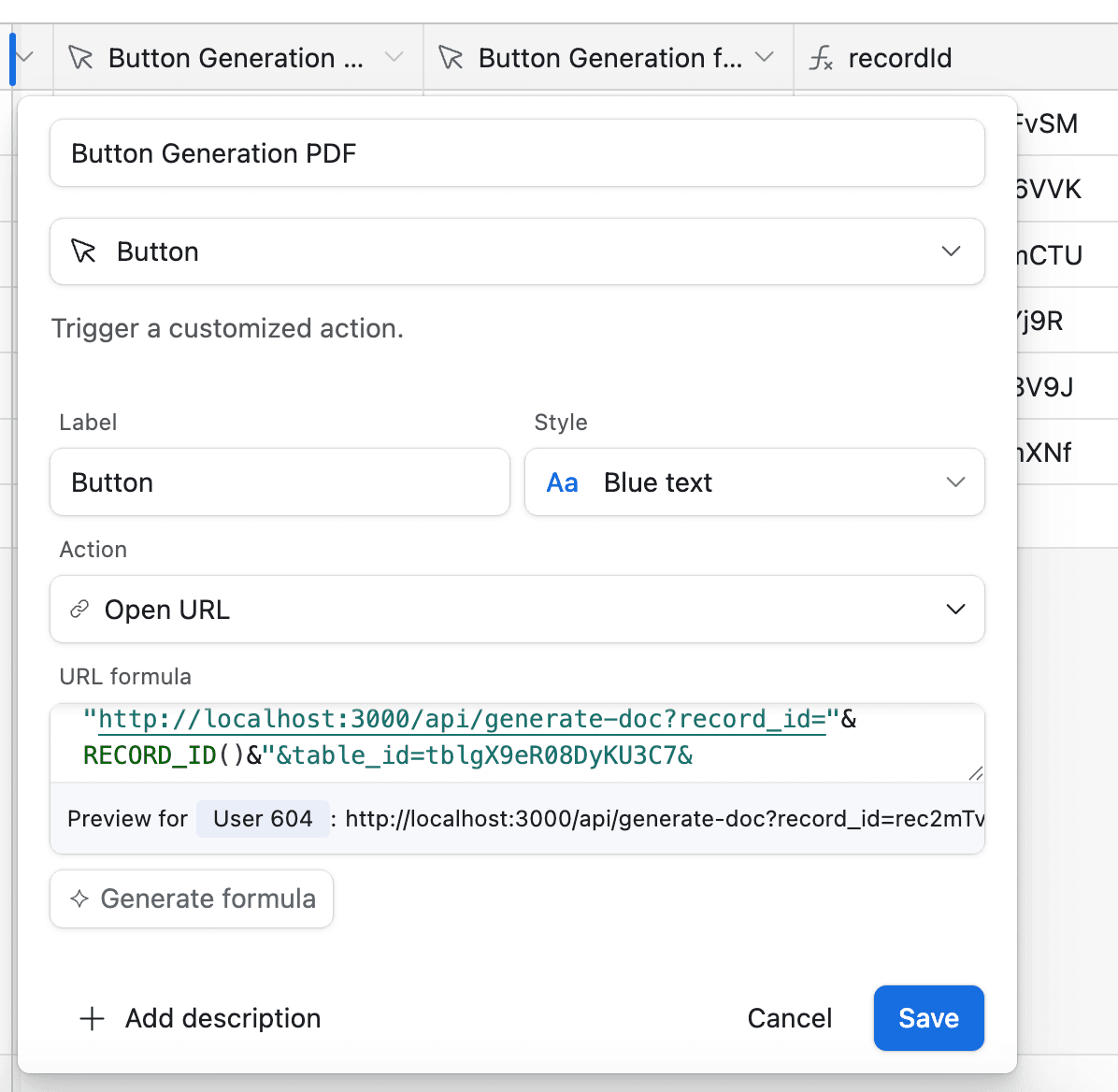Cancel the field editing dialog
Screen dimensions: 1118x1092
tap(789, 1018)
